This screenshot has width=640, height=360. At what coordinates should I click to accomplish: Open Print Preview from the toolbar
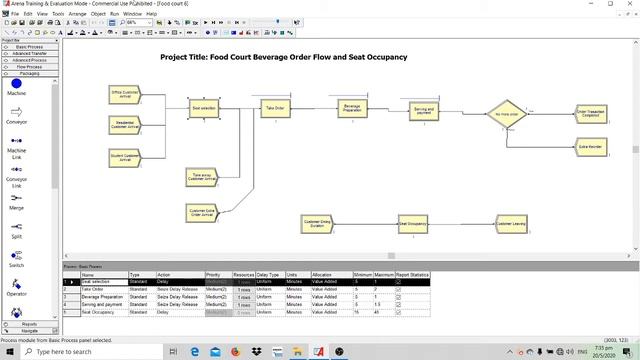(58, 23)
